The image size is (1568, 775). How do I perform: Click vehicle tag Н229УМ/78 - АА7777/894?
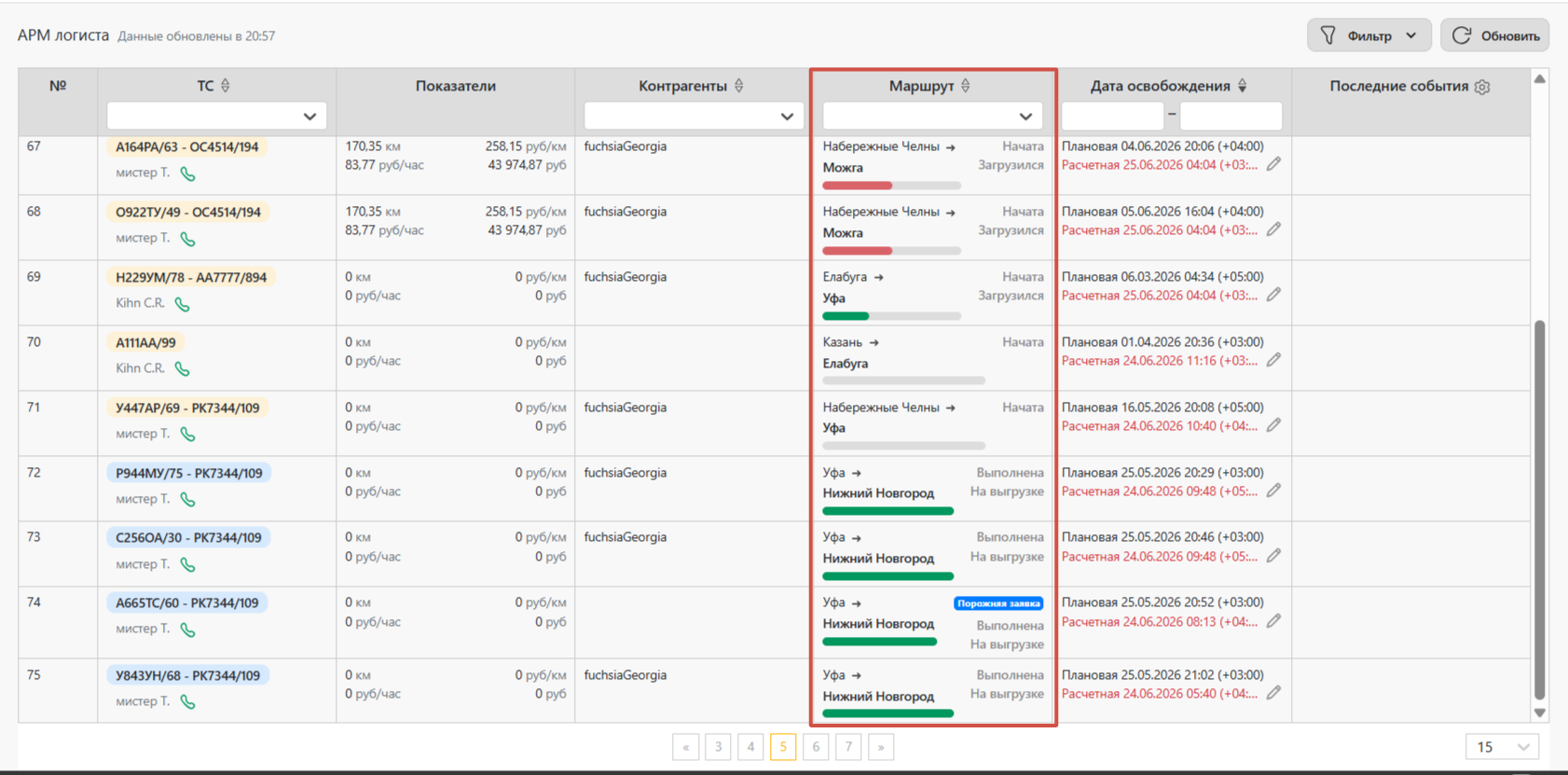191,277
